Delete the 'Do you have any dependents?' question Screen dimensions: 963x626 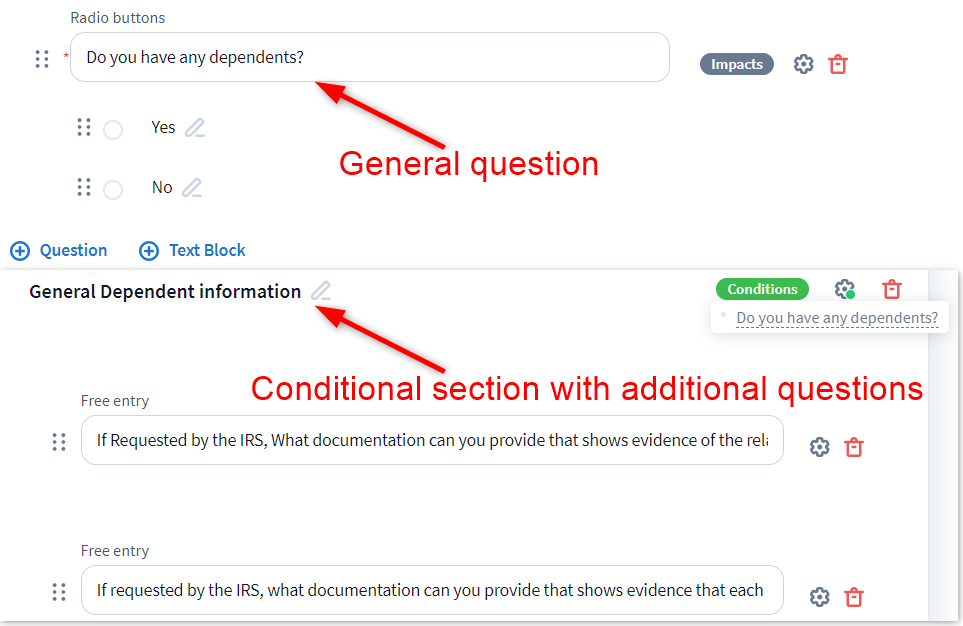(838, 64)
